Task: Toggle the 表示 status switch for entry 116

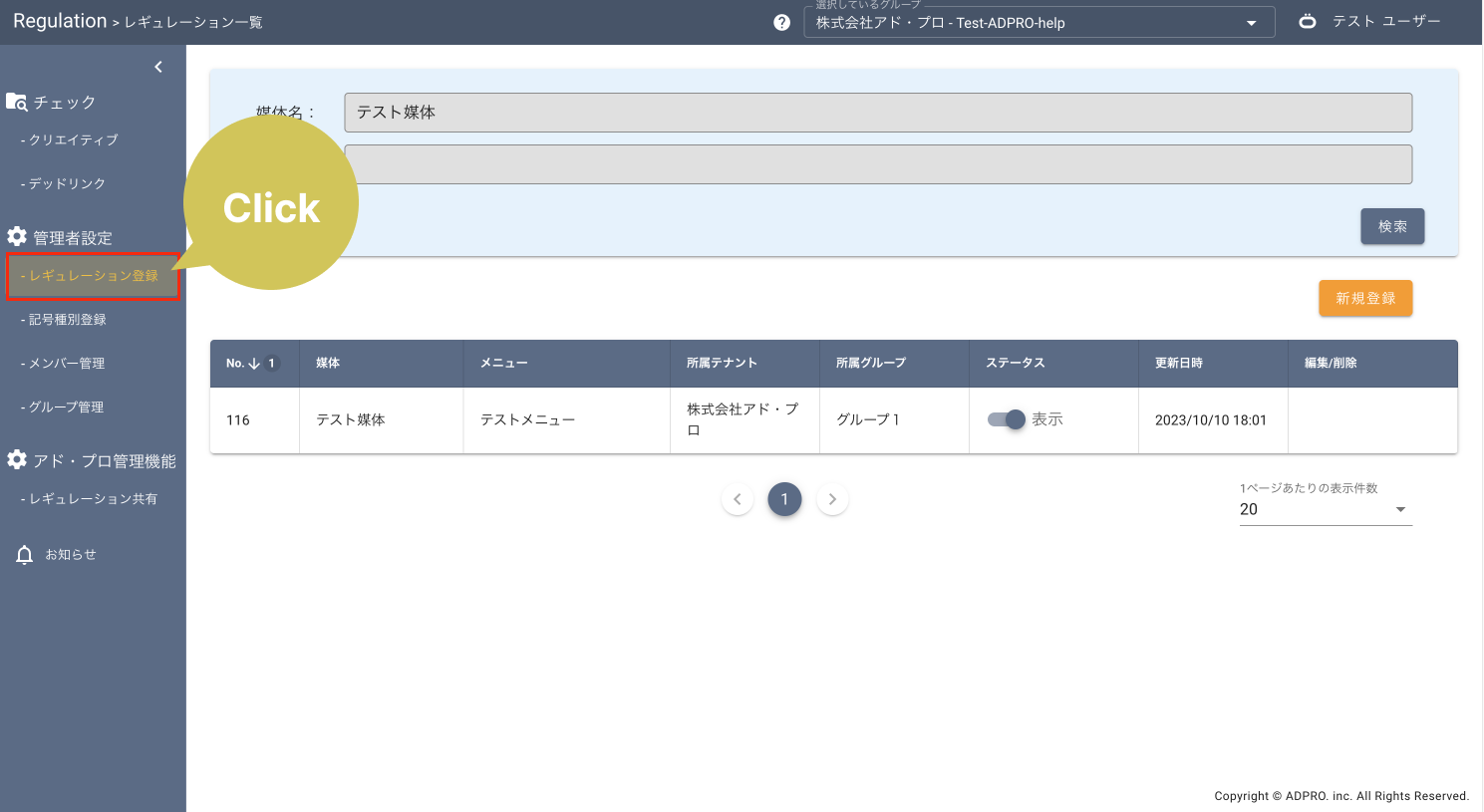Action: 1008,419
